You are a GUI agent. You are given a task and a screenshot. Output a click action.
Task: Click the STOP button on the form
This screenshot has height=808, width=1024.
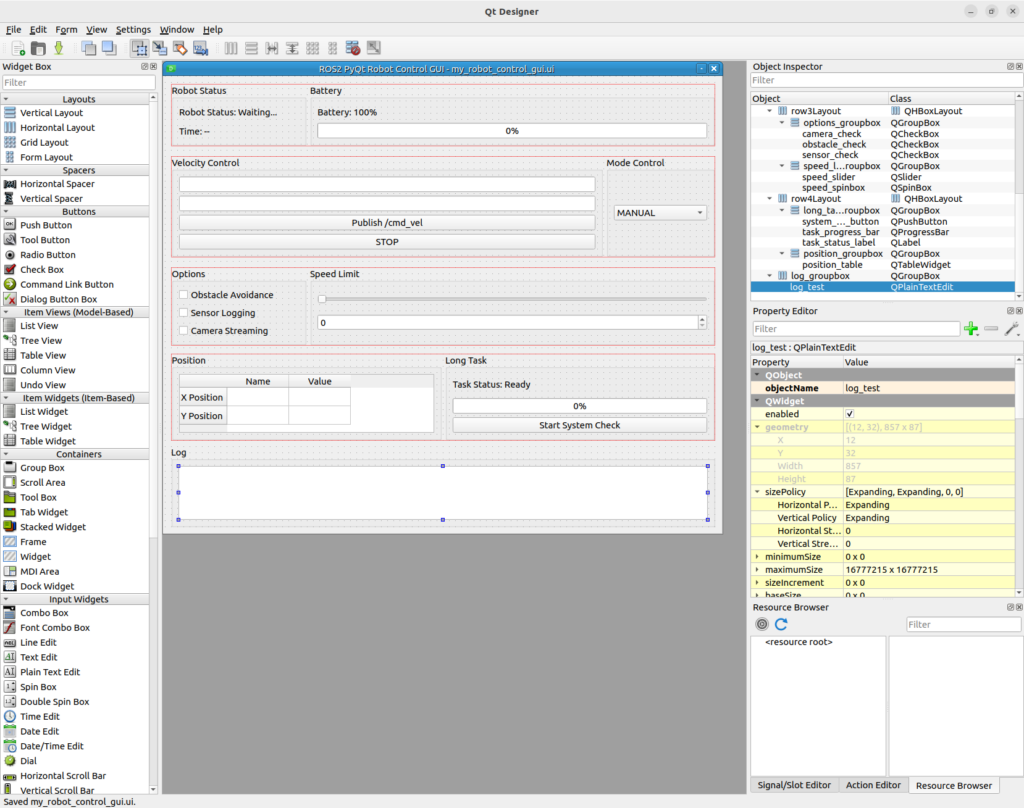tap(387, 242)
